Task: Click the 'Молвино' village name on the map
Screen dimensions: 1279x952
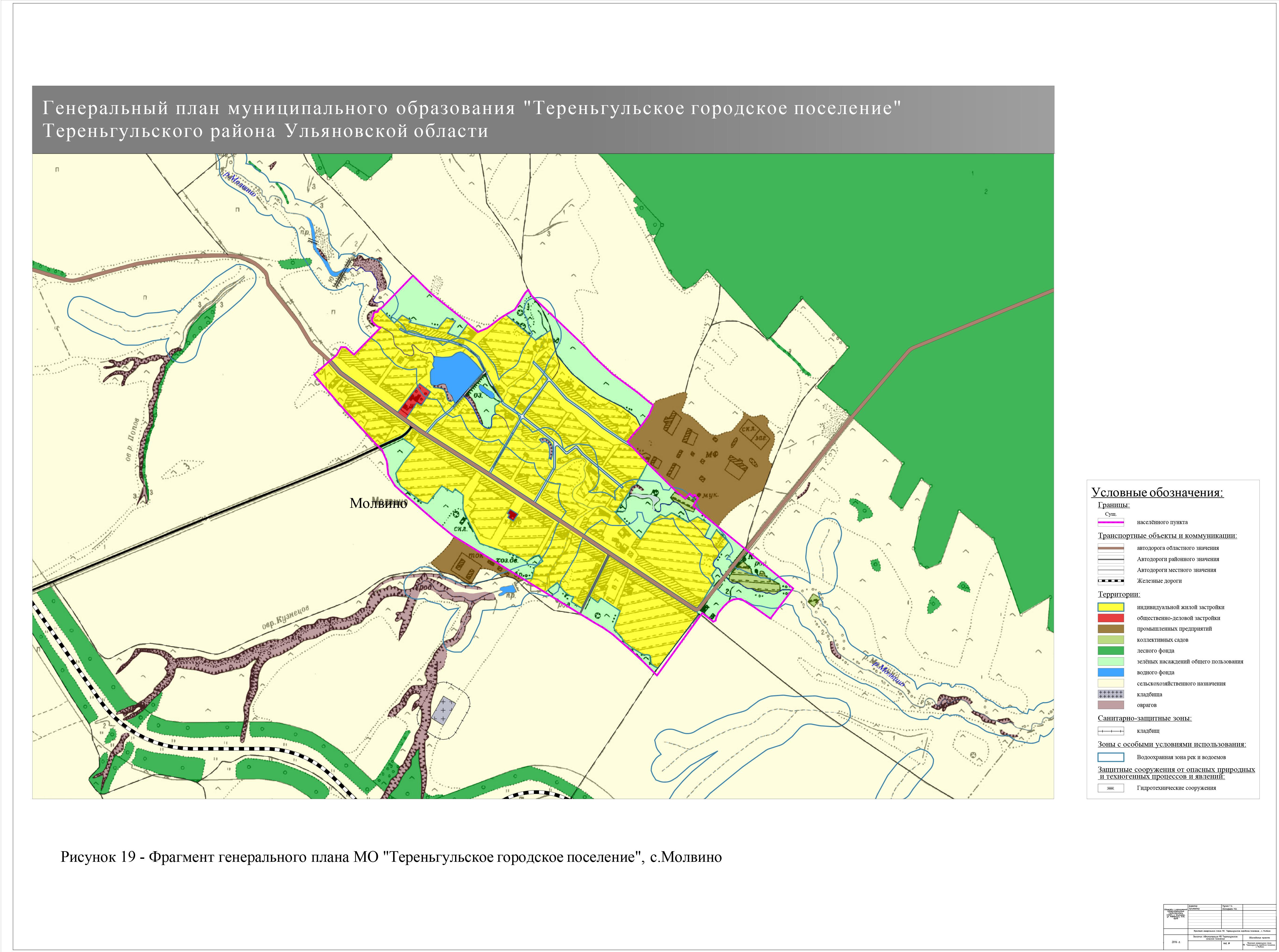Action: pyautogui.click(x=378, y=503)
